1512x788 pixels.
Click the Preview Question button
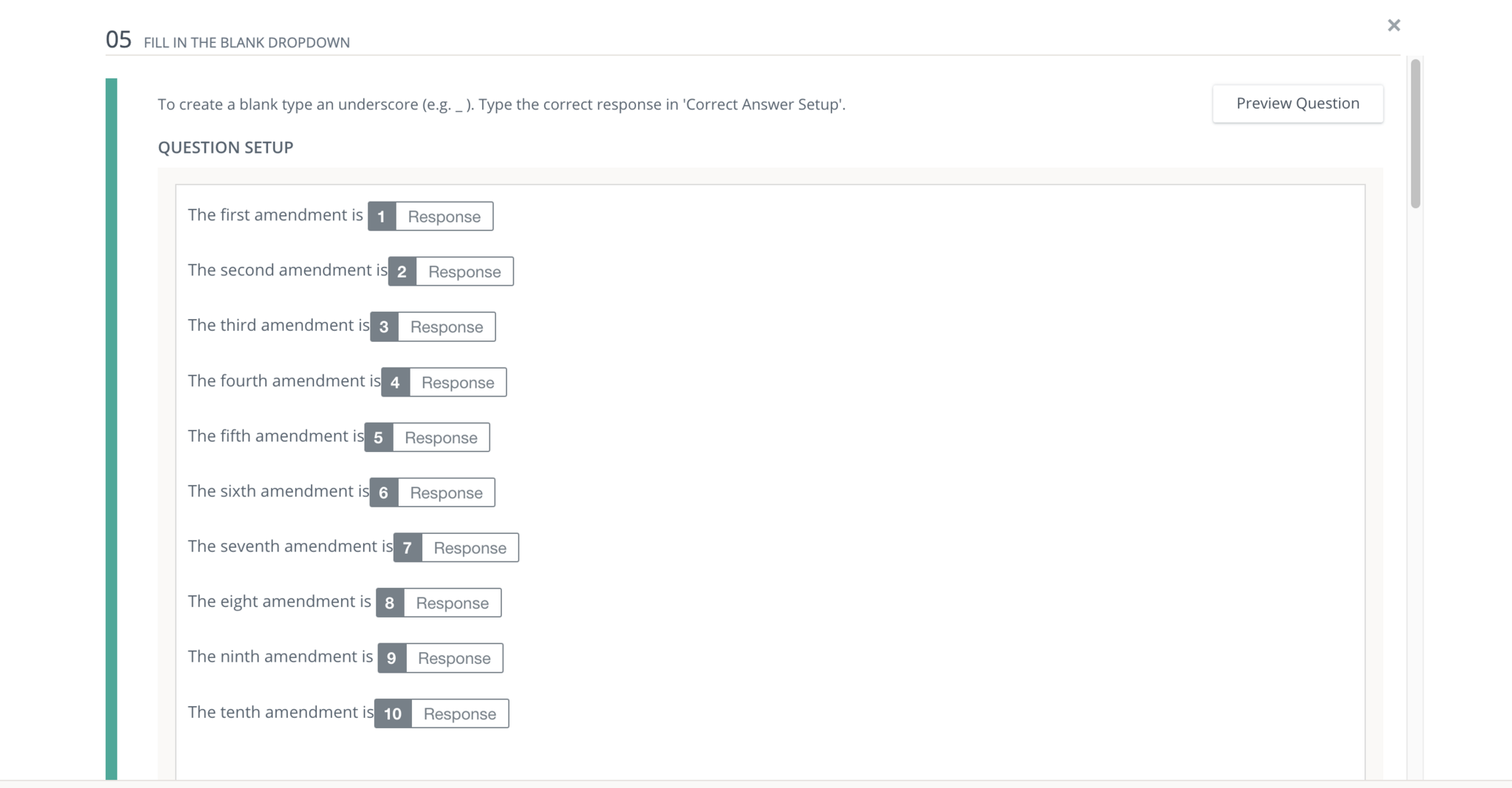coord(1297,103)
